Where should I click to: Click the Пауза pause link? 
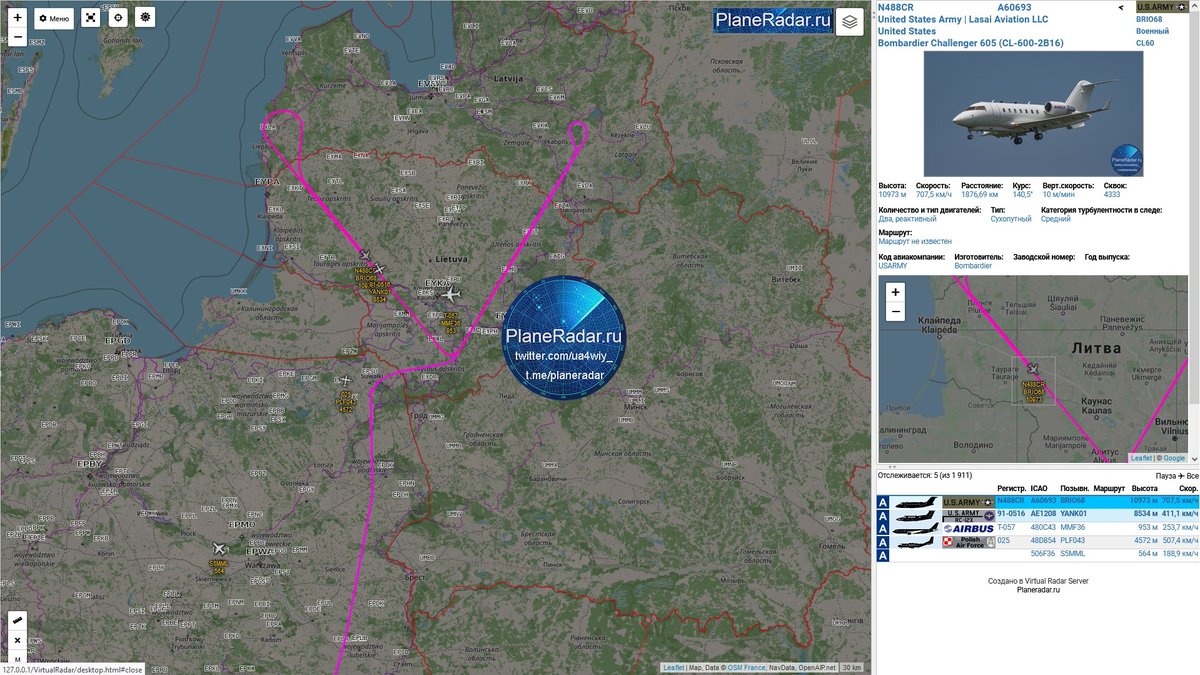pyautogui.click(x=1165, y=475)
